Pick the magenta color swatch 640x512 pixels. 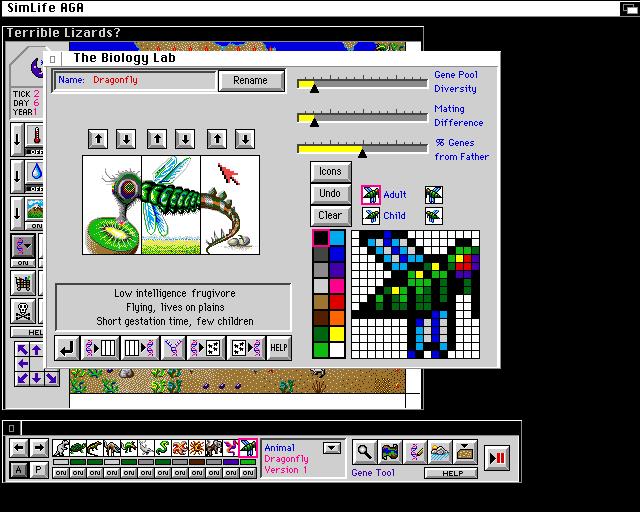coord(337,286)
